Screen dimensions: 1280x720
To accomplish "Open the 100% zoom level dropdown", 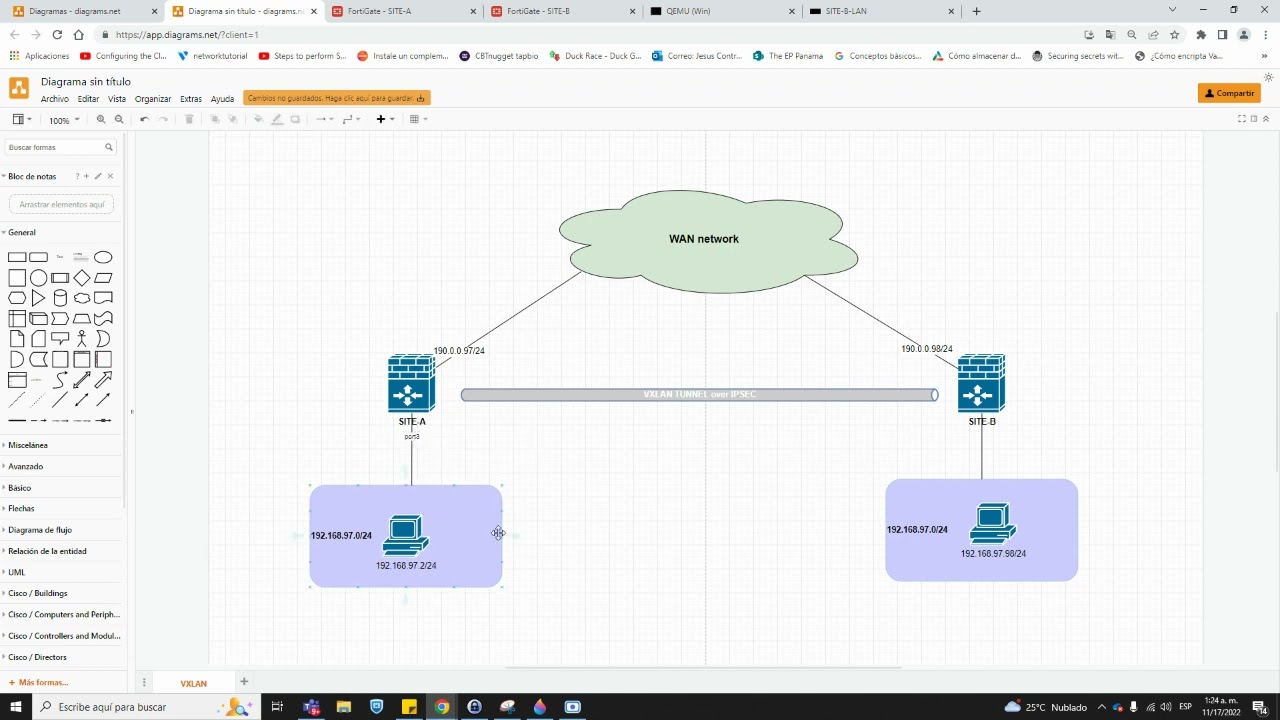I will pyautogui.click(x=64, y=120).
